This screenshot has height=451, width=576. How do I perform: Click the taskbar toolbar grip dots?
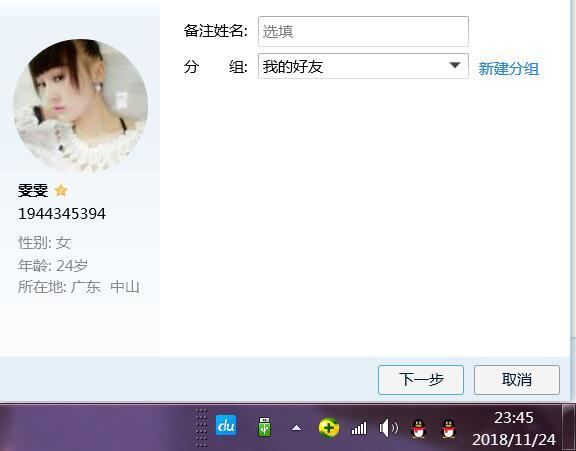coord(201,427)
